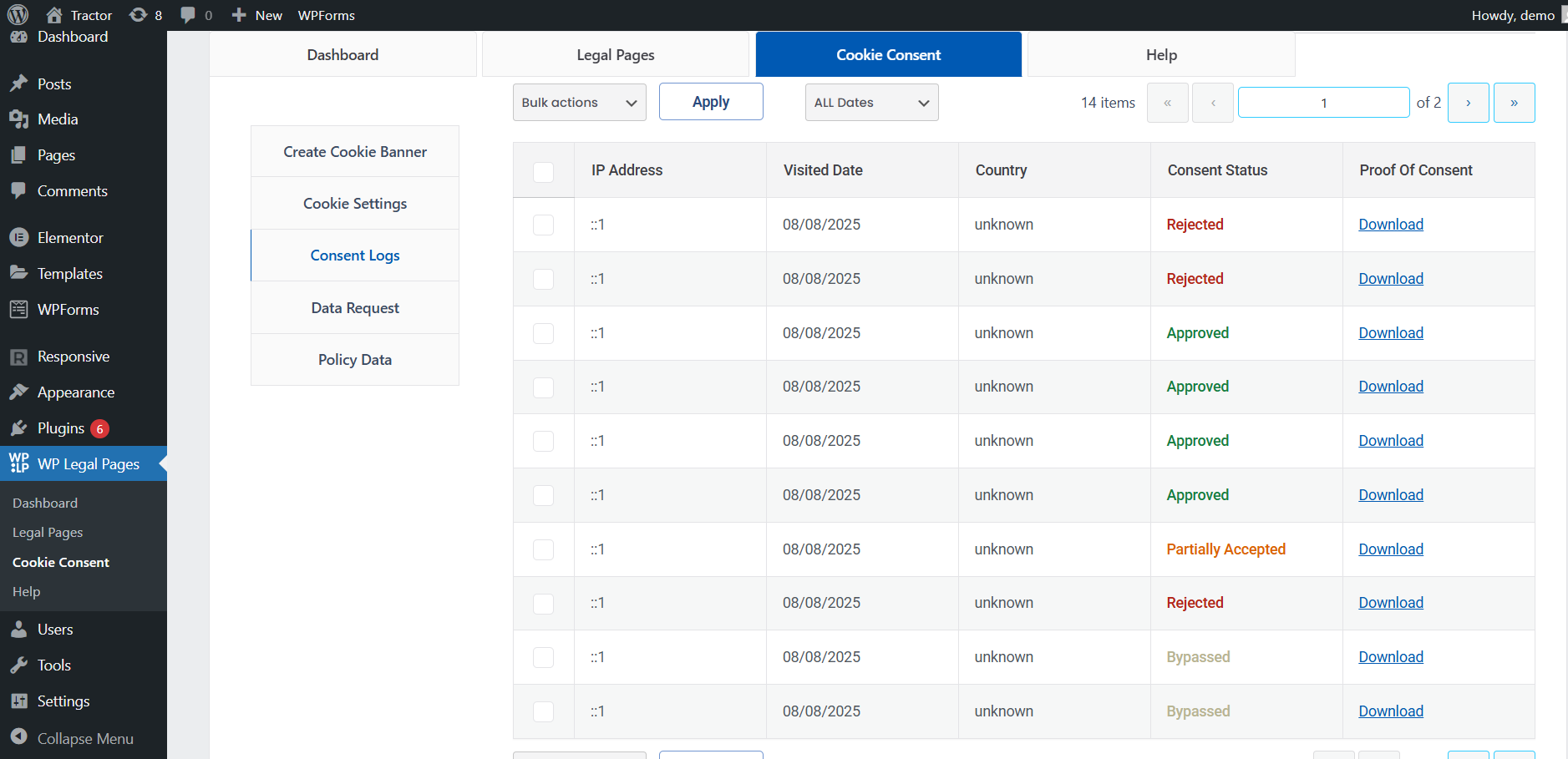Open the Cookie Settings side tab
Screen dimensions: 1568x759
pyautogui.click(x=355, y=204)
